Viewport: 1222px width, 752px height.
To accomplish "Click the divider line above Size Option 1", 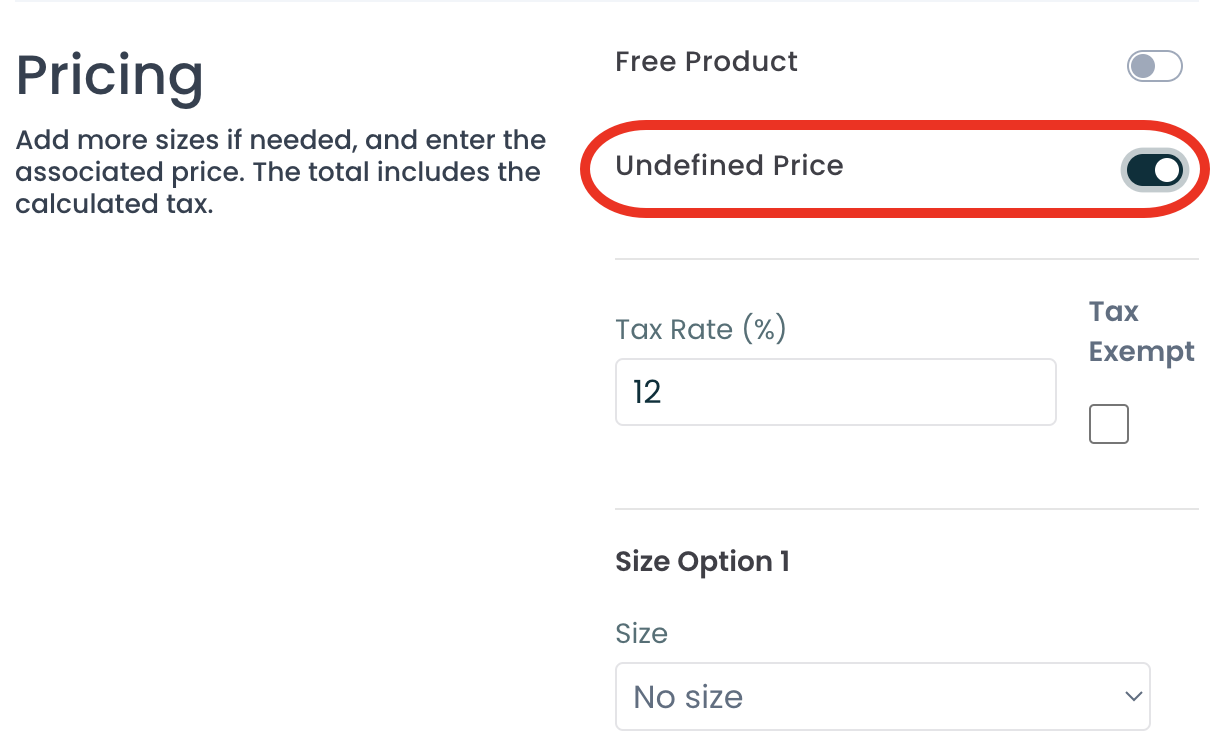I will 905,509.
